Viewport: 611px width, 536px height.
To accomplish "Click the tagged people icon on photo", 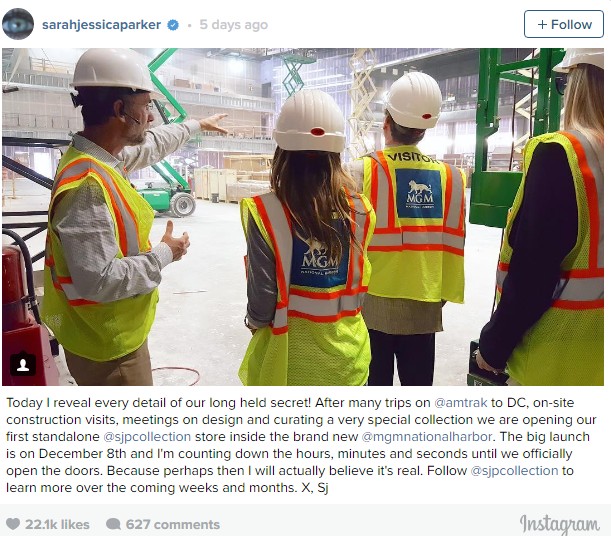I will click(23, 364).
